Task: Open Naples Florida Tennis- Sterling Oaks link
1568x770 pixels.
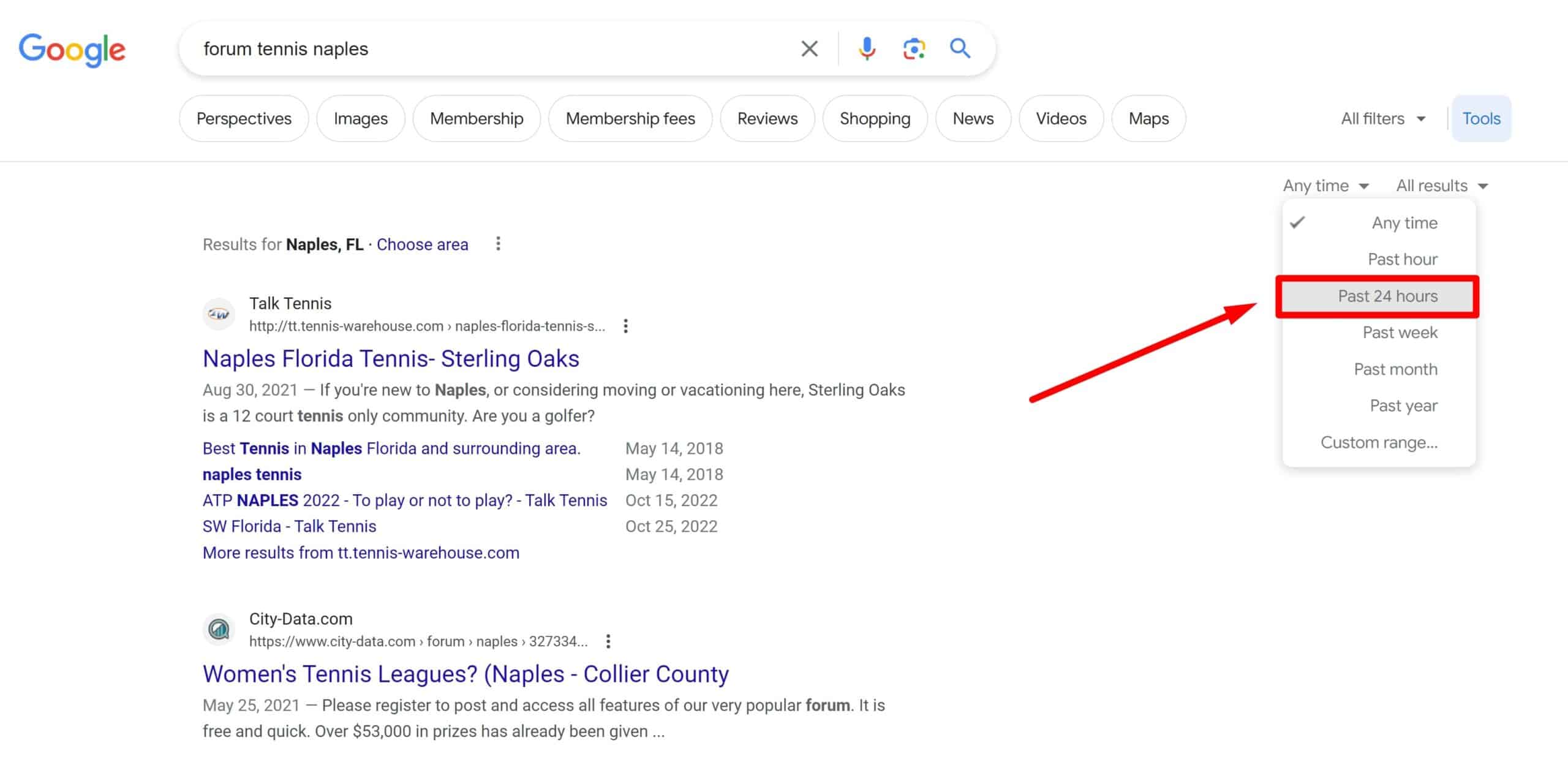Action: (391, 359)
